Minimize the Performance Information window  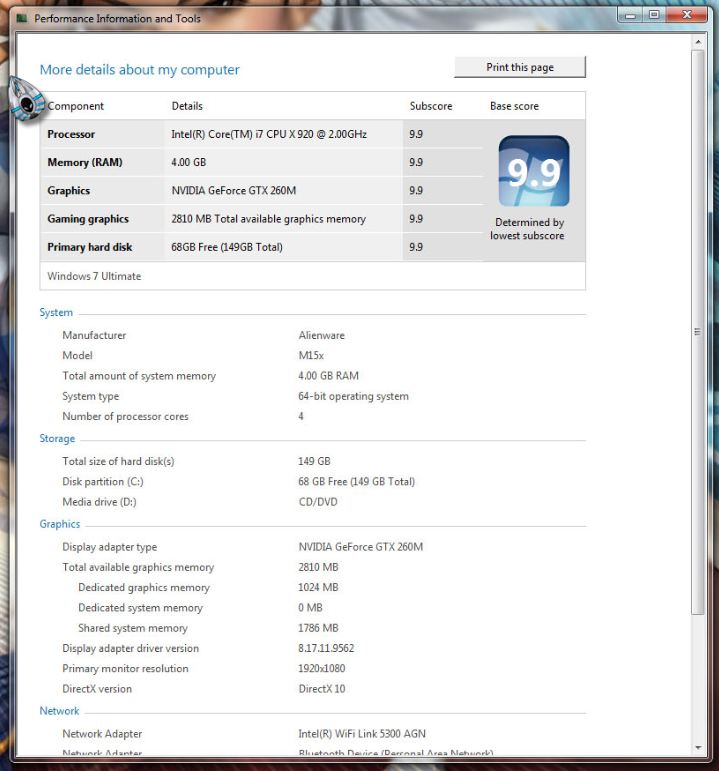coord(630,15)
